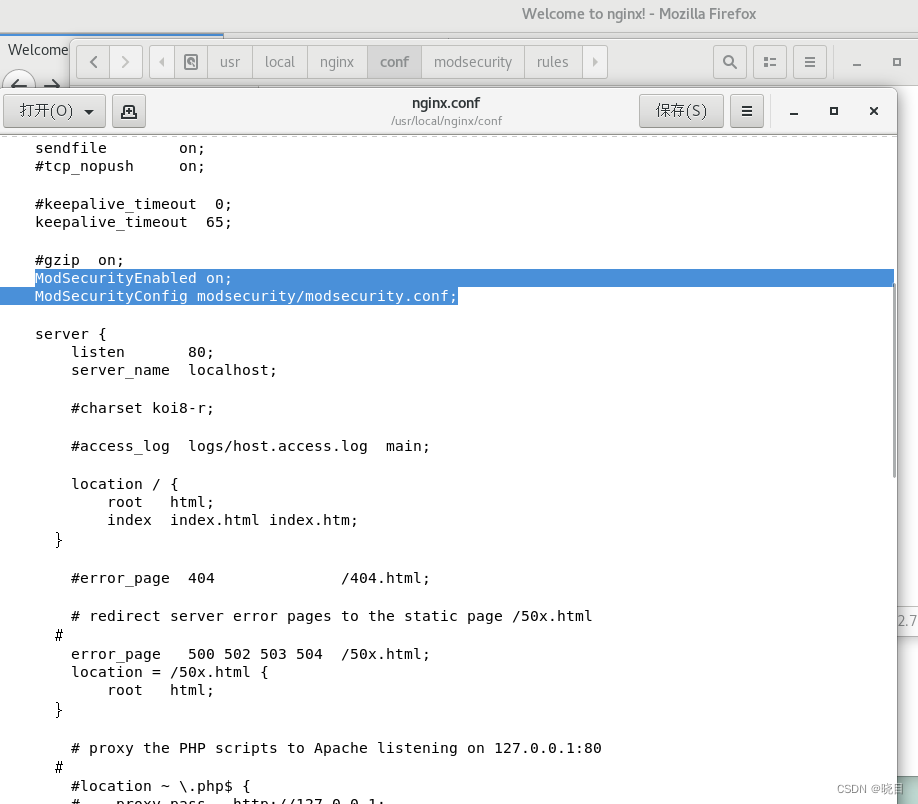This screenshot has width=918, height=804.
Task: Switch to list view in the file manager
Action: [x=769, y=61]
